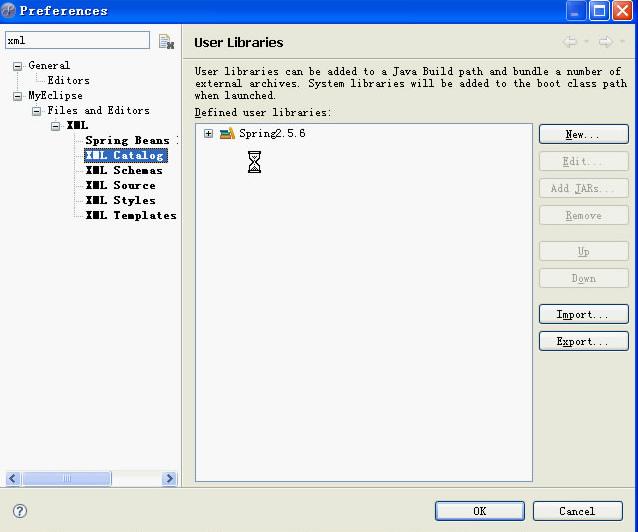Select Spring2.5.6 library text
Viewport: 638px width, 532px height.
[272, 134]
